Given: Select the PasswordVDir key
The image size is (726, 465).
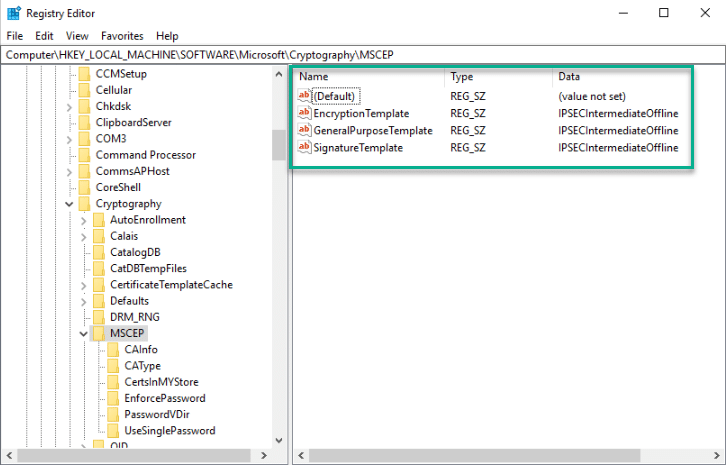Looking at the screenshot, I should tap(157, 415).
